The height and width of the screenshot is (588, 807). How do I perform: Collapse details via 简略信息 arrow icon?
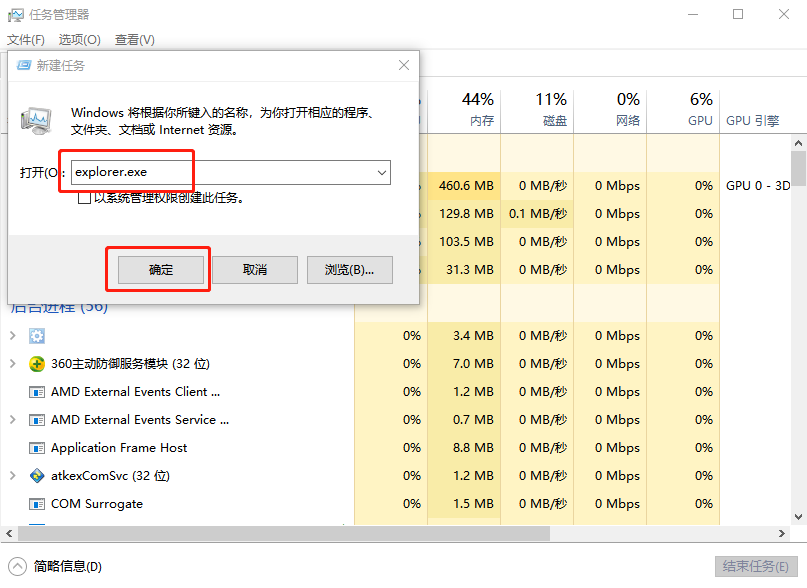pyautogui.click(x=17, y=566)
